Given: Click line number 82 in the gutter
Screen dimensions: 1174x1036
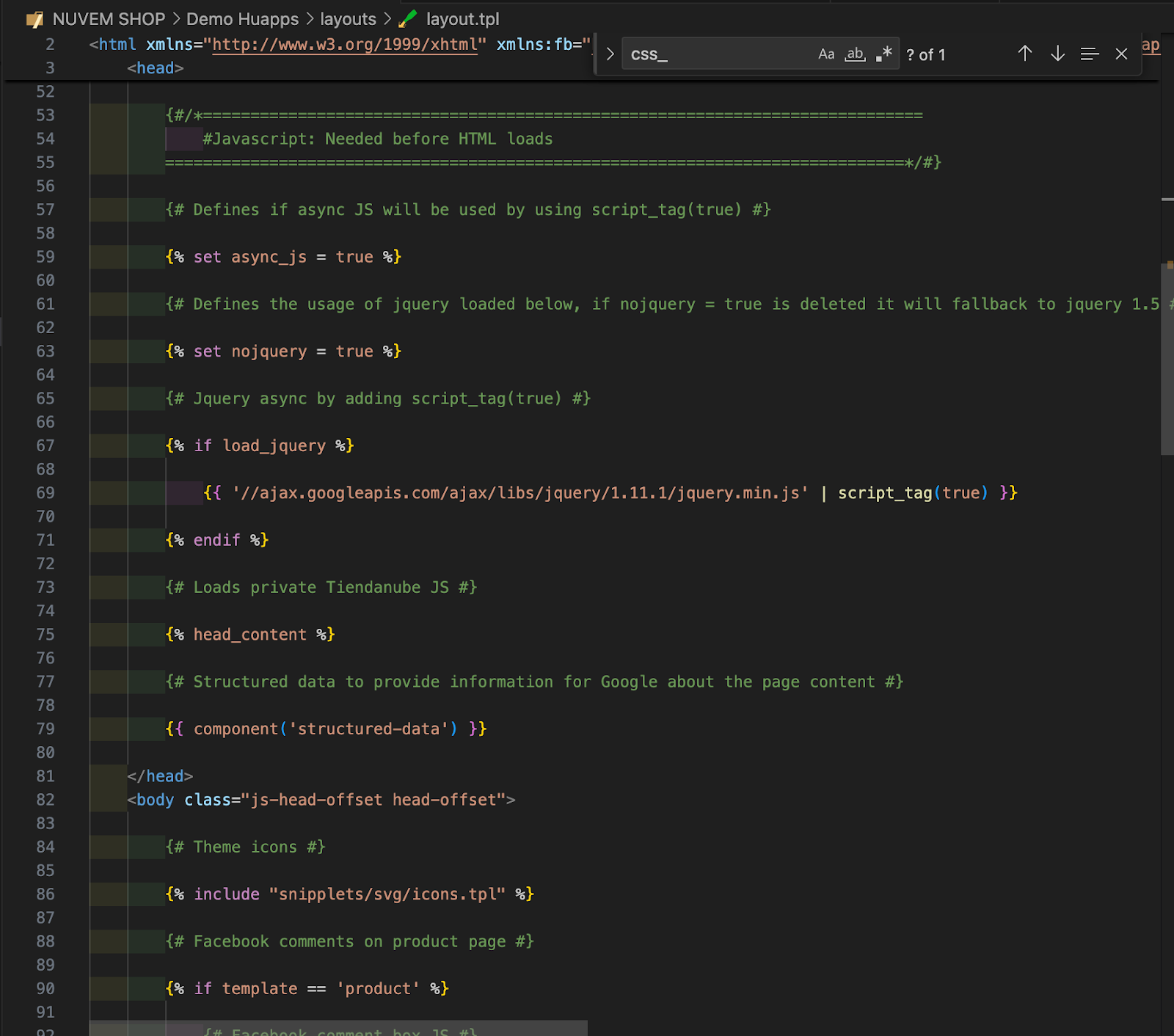Looking at the screenshot, I should tap(45, 800).
